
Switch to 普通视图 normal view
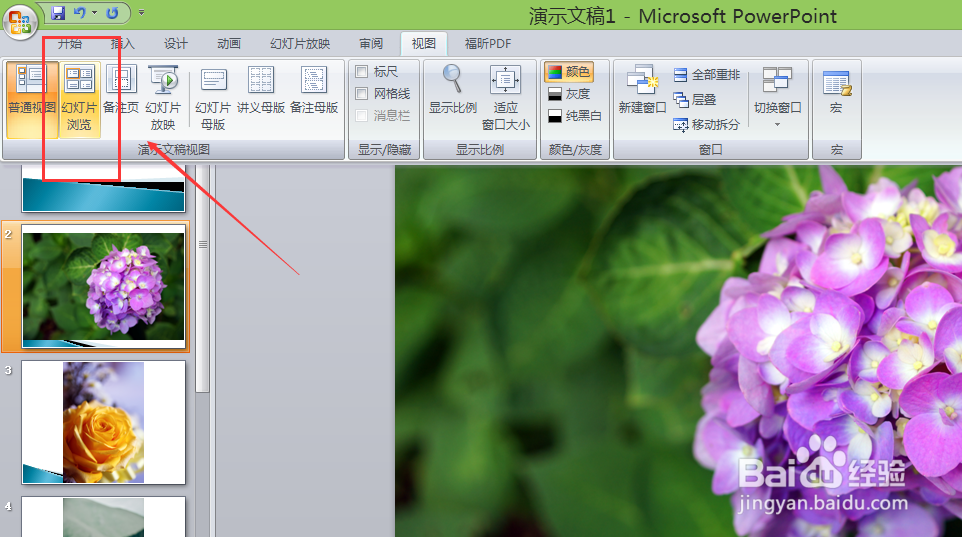pyautogui.click(x=32, y=99)
